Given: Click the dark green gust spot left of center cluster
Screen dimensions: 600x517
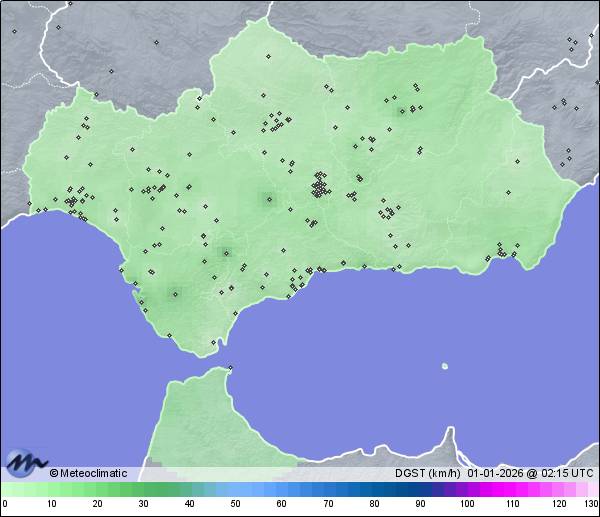Looking at the screenshot, I should click(267, 199).
